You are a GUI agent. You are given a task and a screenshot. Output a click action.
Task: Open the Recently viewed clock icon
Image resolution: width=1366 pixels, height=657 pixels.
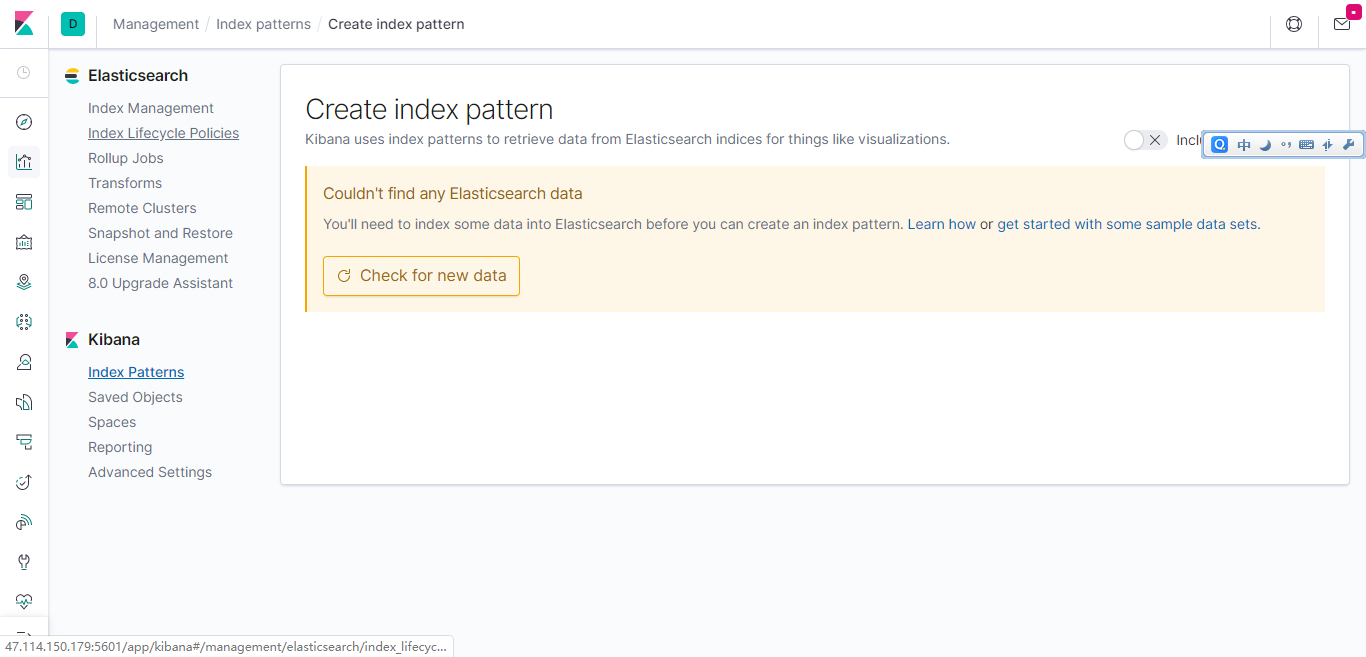(x=24, y=73)
